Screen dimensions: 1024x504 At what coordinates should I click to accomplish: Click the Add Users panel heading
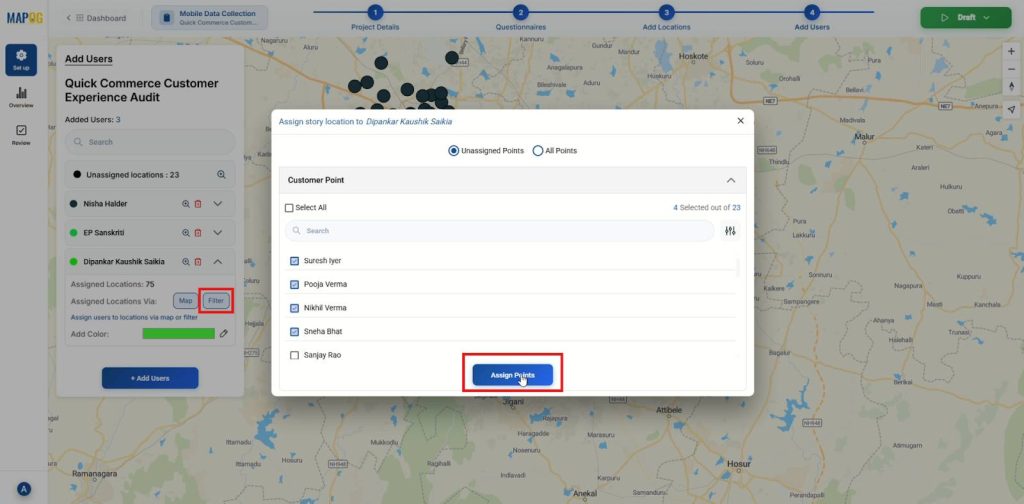88,59
